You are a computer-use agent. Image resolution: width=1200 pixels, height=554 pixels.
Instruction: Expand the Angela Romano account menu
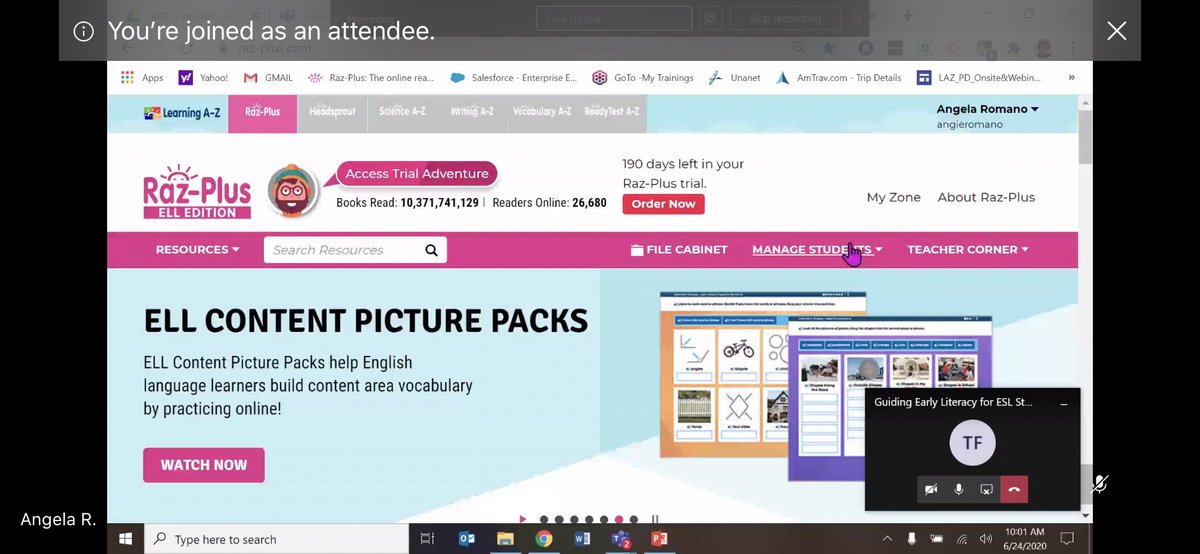987,109
